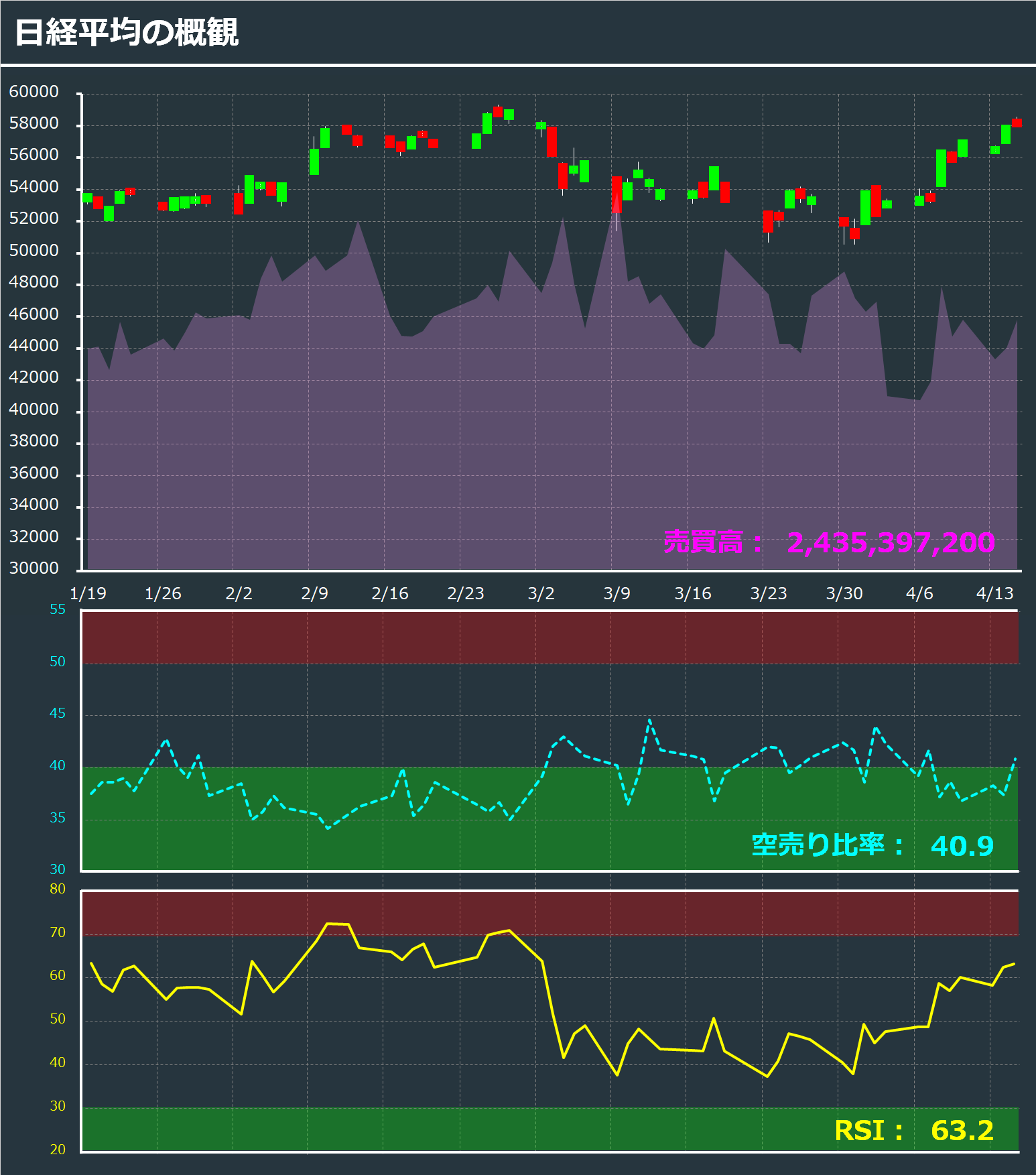This screenshot has height=1175, width=1036.
Task: Select the 3/2 date label
Action: pos(541,593)
